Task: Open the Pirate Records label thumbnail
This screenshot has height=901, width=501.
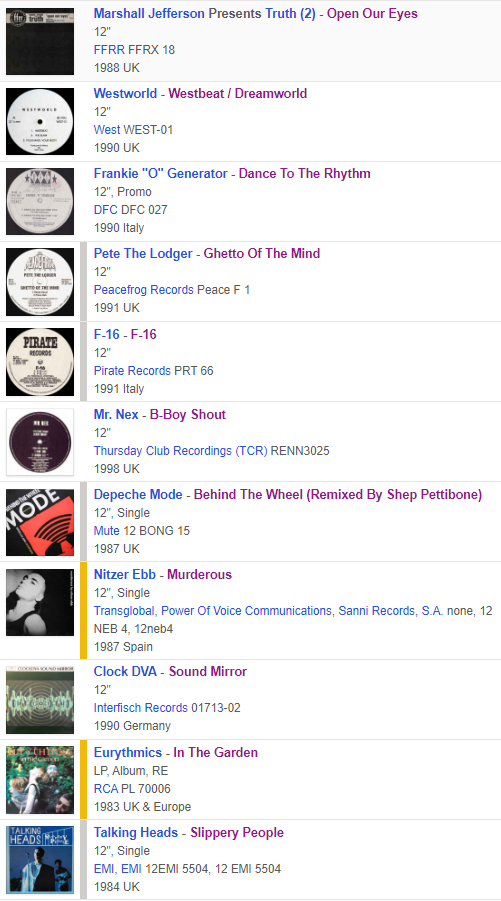Action: (40, 362)
